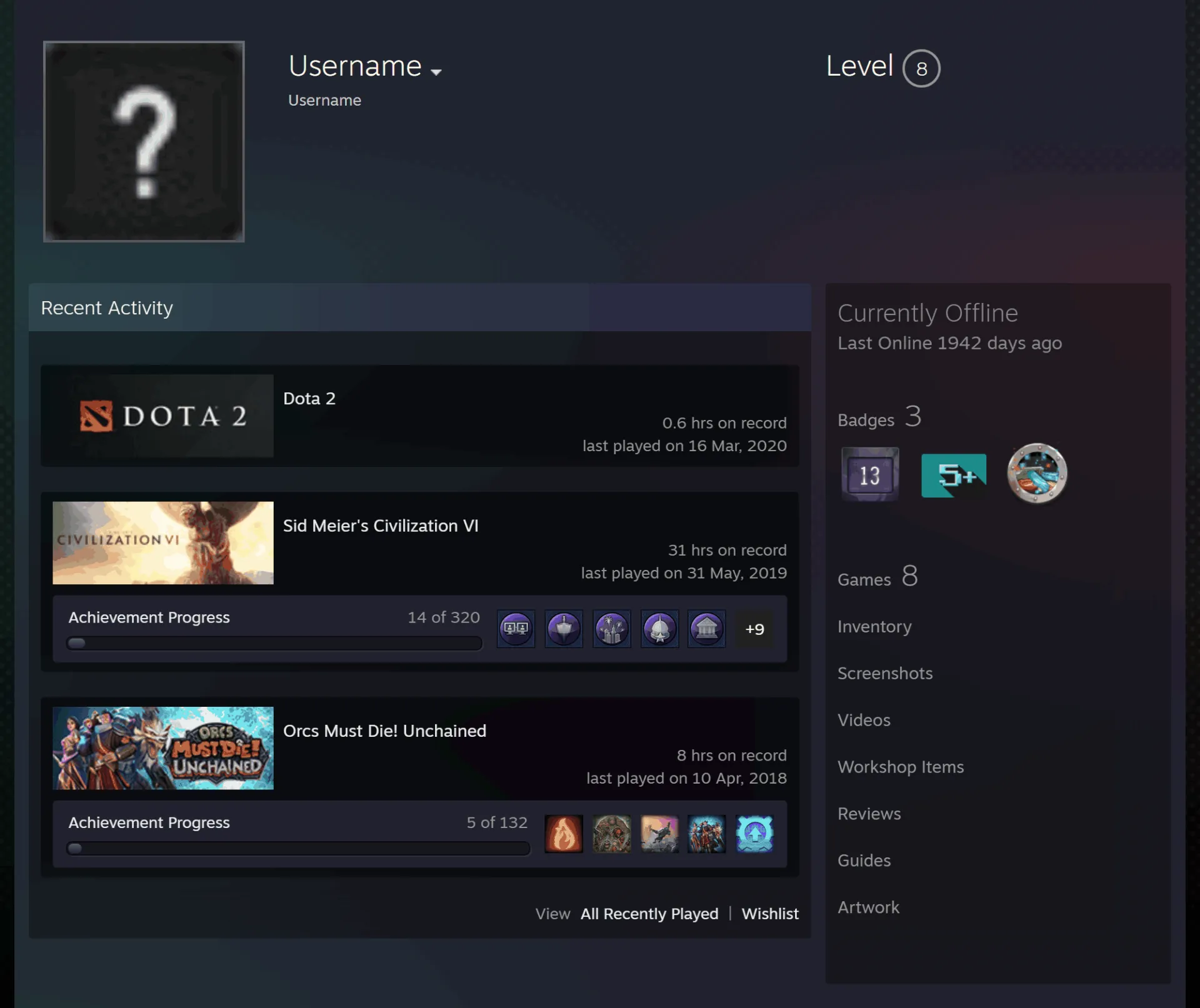Show the +9 more Civilization achievements
The height and width of the screenshot is (1008, 1200).
click(x=754, y=629)
